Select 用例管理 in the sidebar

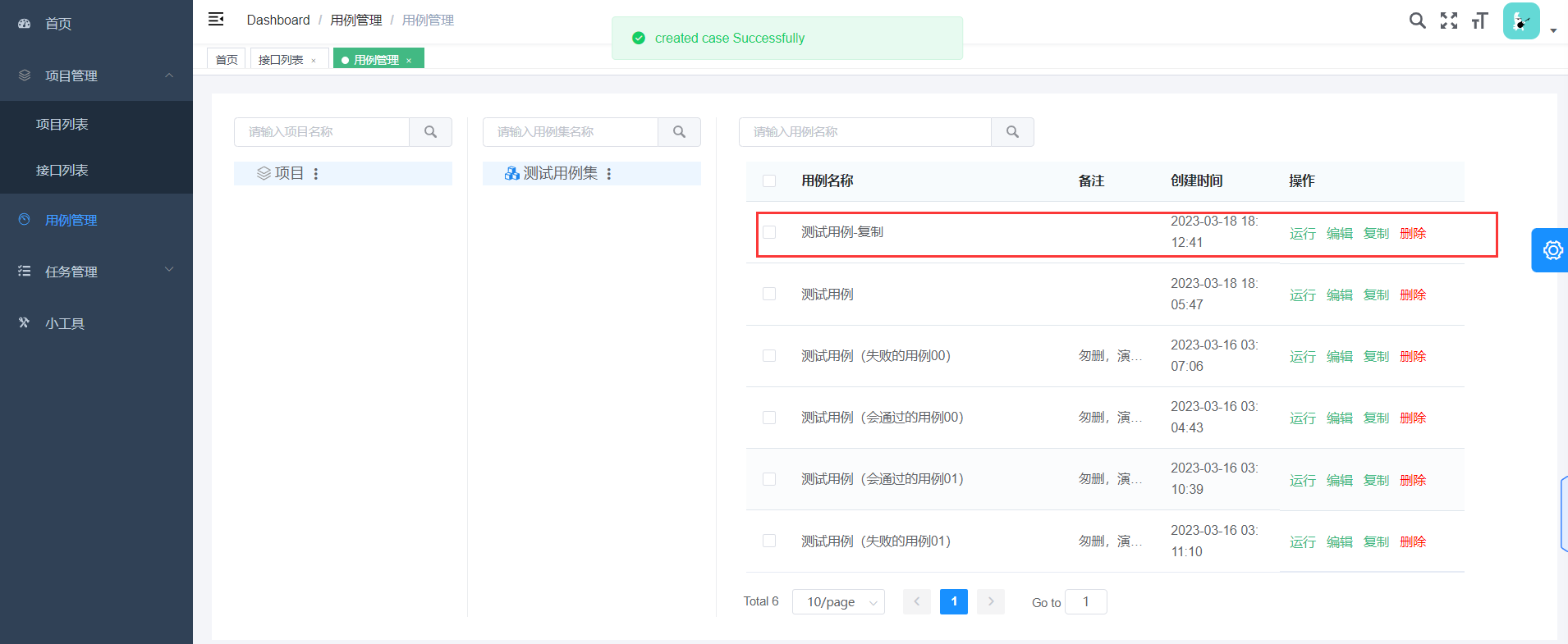tap(71, 221)
